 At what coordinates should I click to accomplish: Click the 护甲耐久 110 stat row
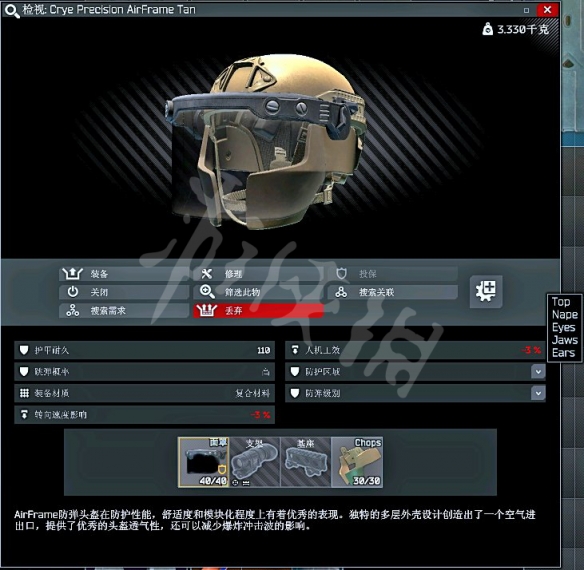pos(145,350)
